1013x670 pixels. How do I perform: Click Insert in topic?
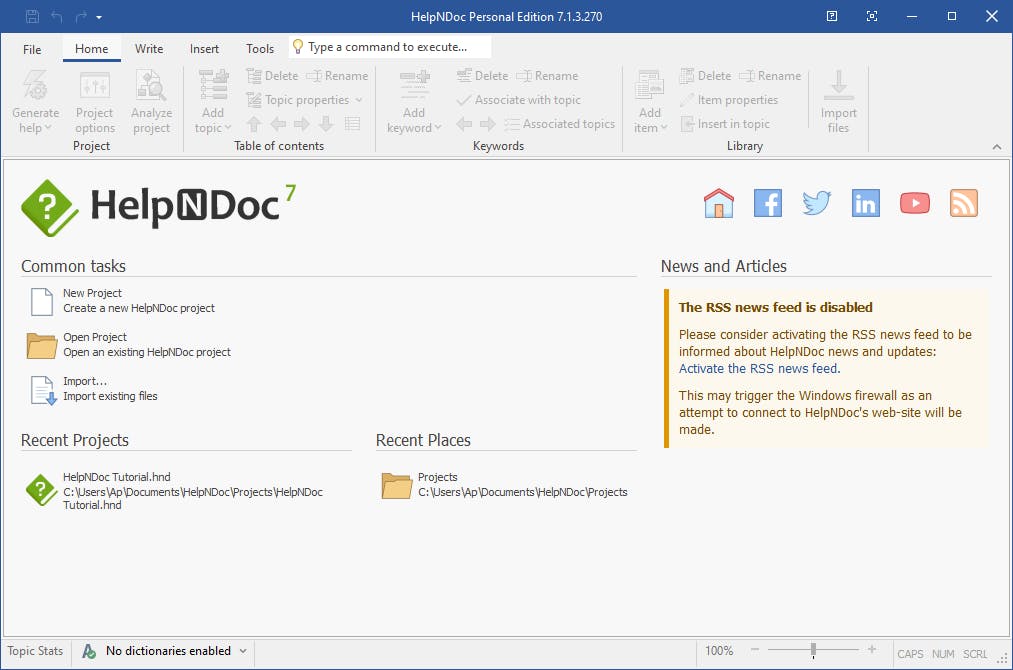[x=725, y=123]
